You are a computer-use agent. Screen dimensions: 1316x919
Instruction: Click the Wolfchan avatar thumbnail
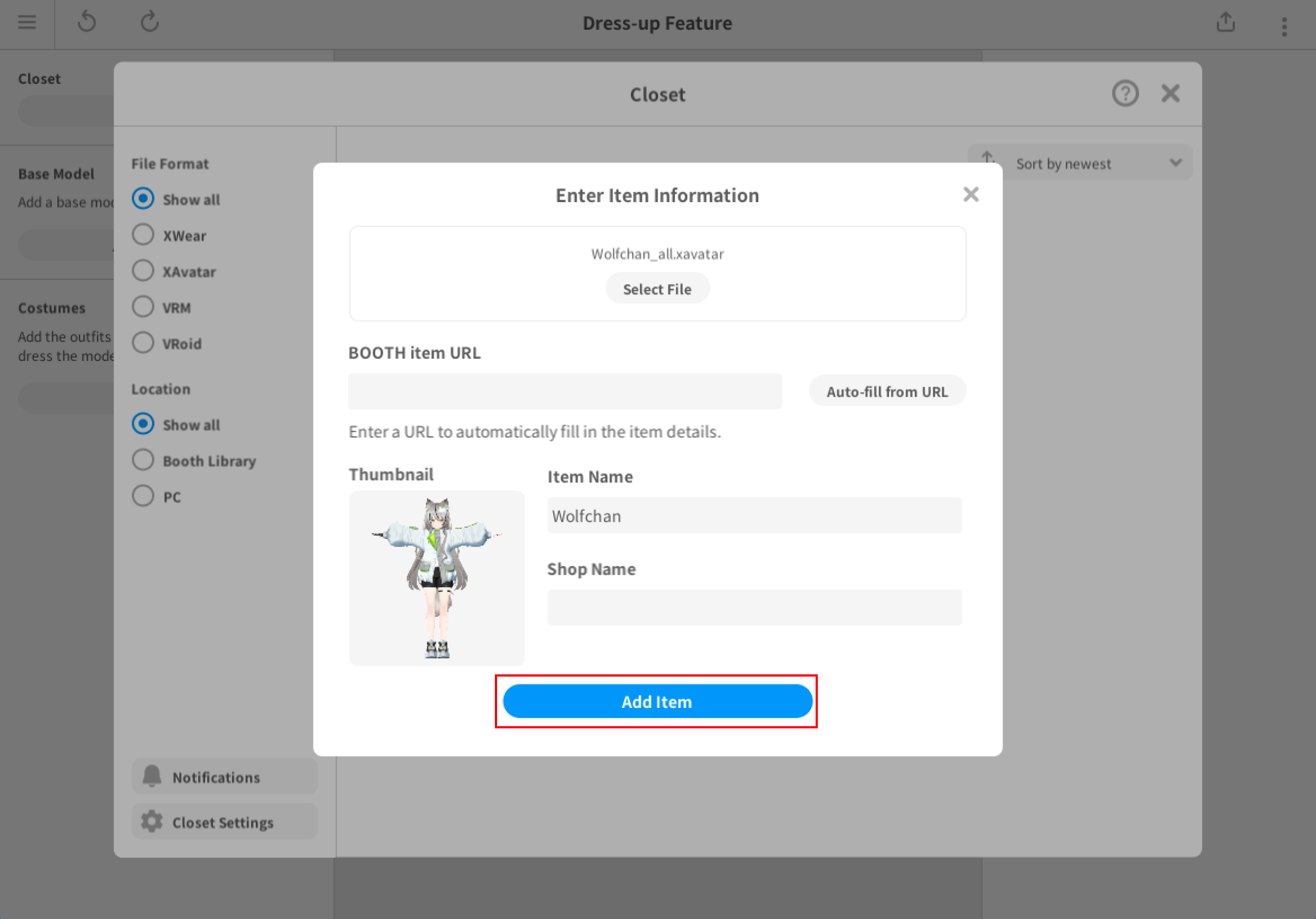click(x=437, y=577)
